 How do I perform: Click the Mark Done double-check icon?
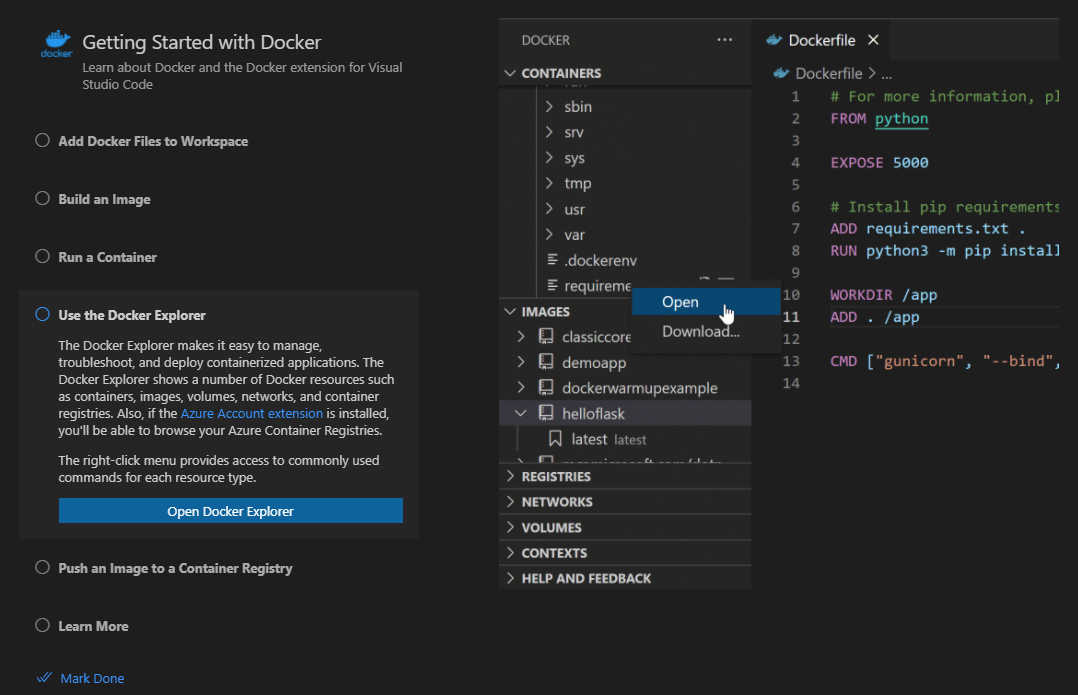(x=45, y=678)
